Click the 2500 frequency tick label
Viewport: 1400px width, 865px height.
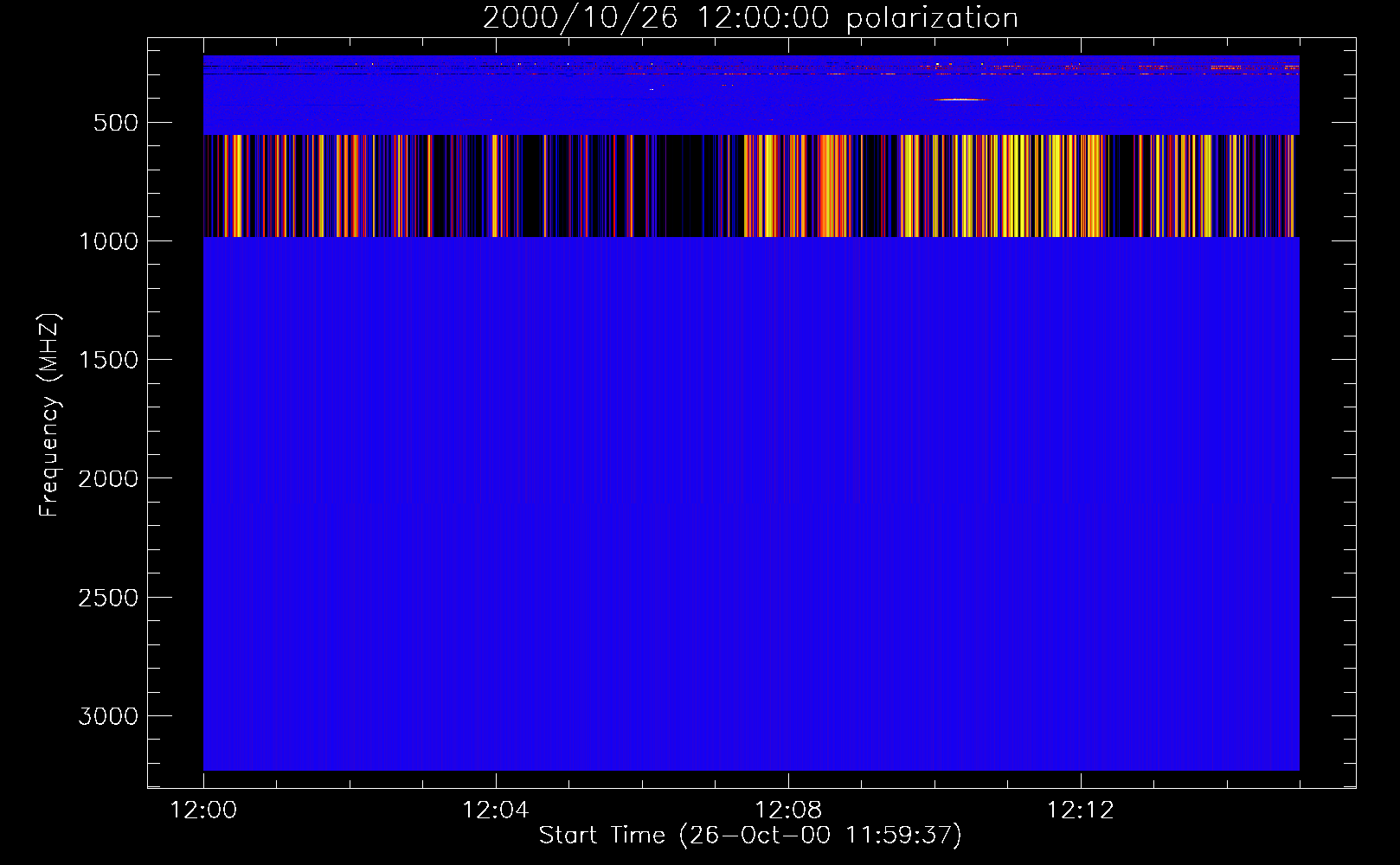(x=108, y=598)
